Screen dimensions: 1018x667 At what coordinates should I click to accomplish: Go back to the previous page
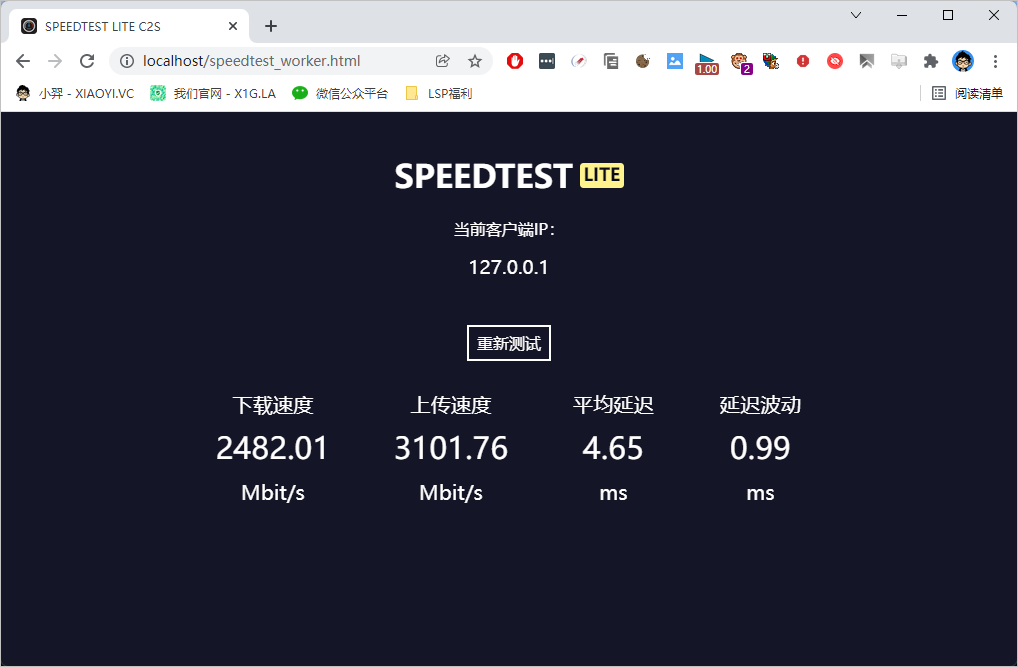click(23, 61)
